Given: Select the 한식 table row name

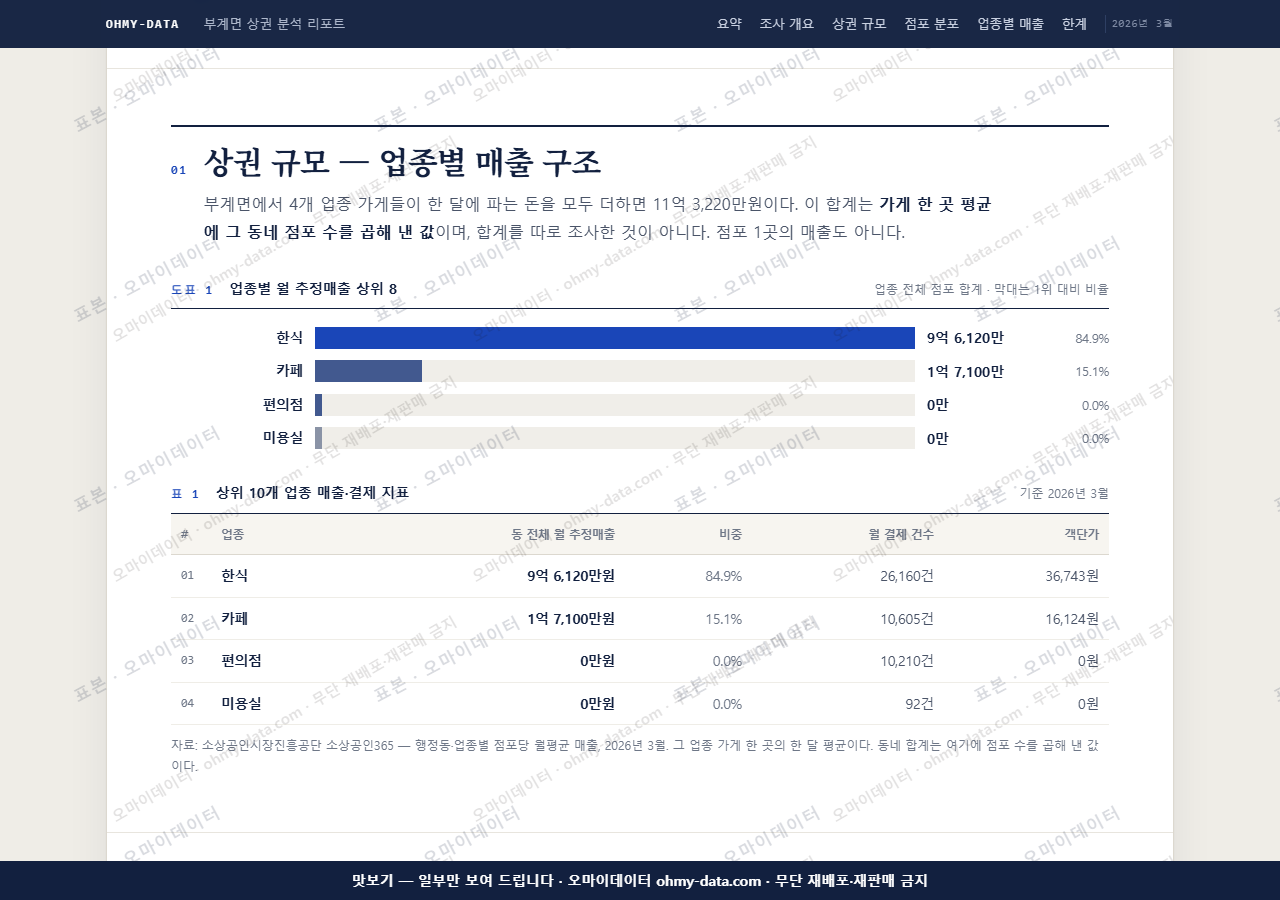Looking at the screenshot, I should 235,576.
